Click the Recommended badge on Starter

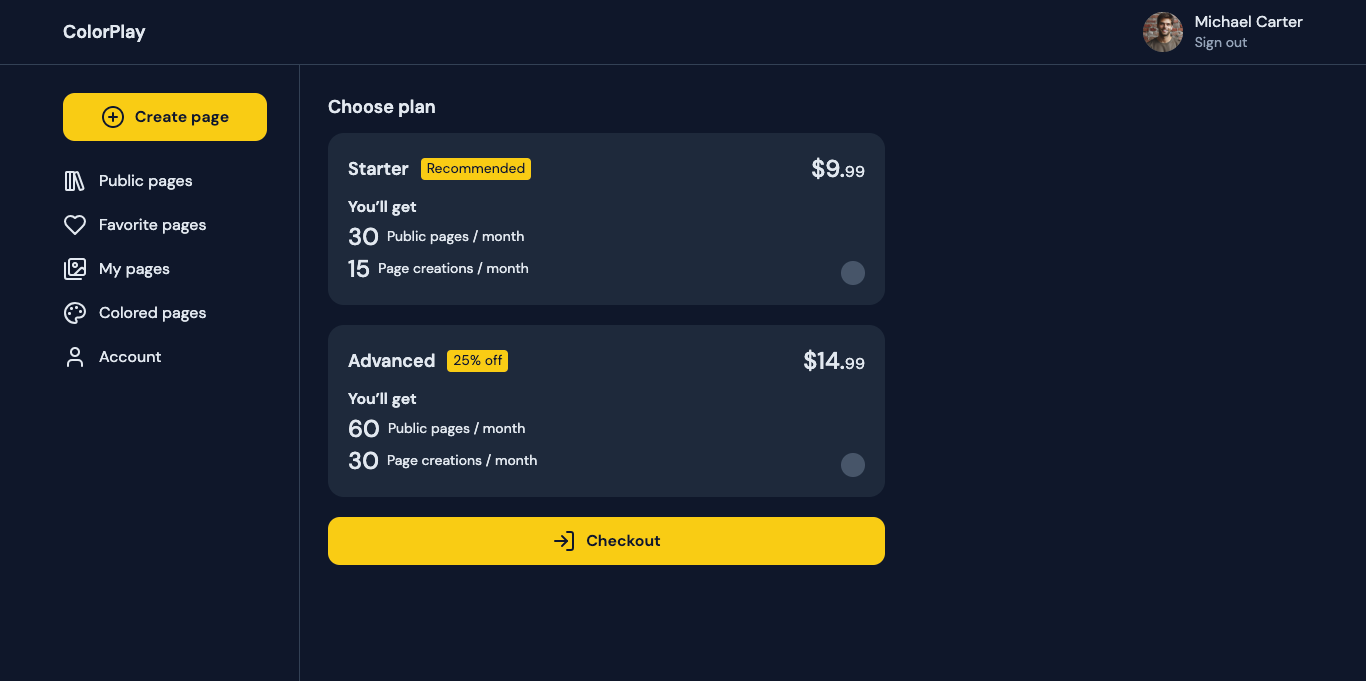(476, 169)
